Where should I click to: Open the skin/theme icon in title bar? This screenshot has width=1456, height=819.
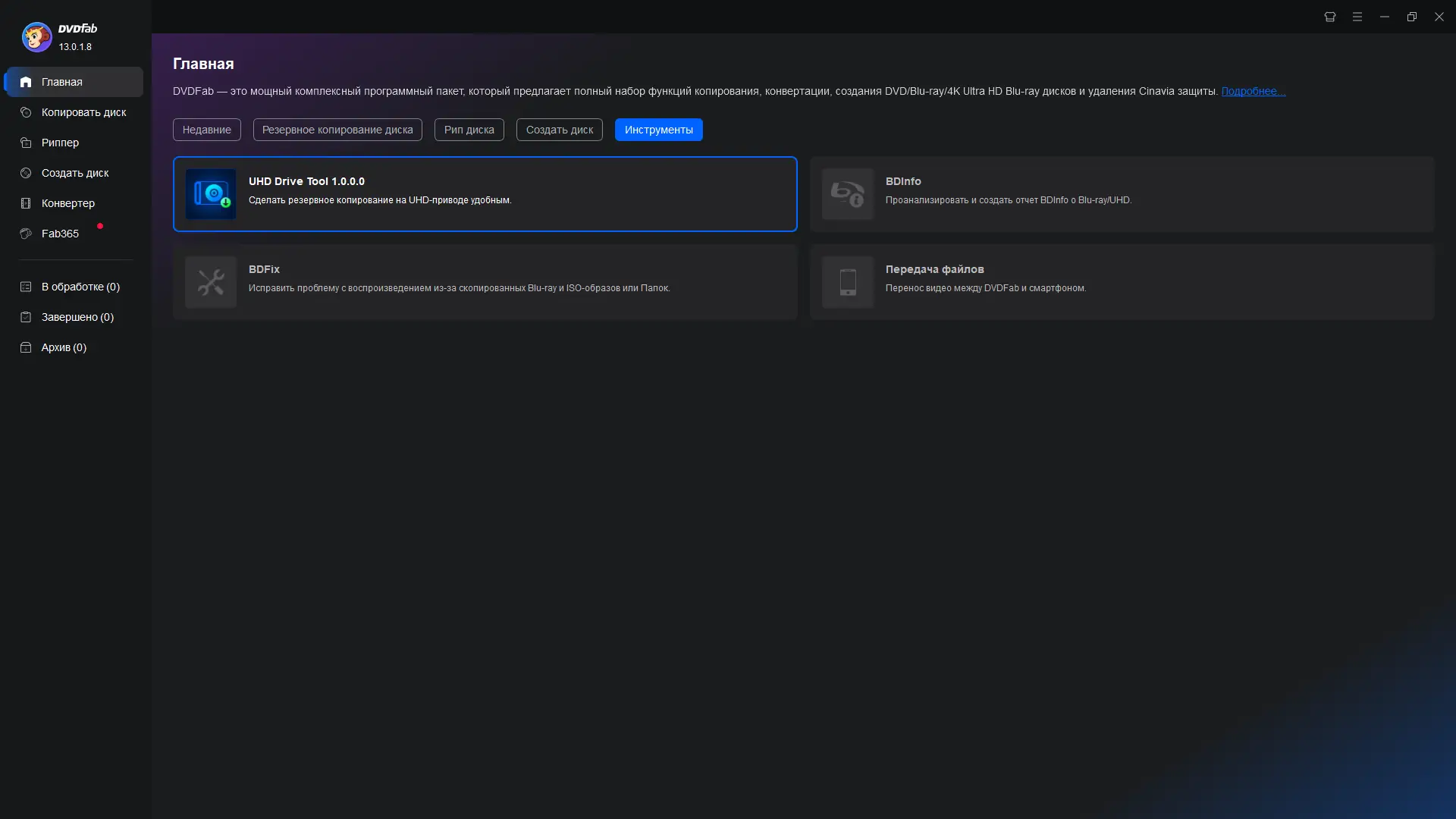pyautogui.click(x=1329, y=17)
